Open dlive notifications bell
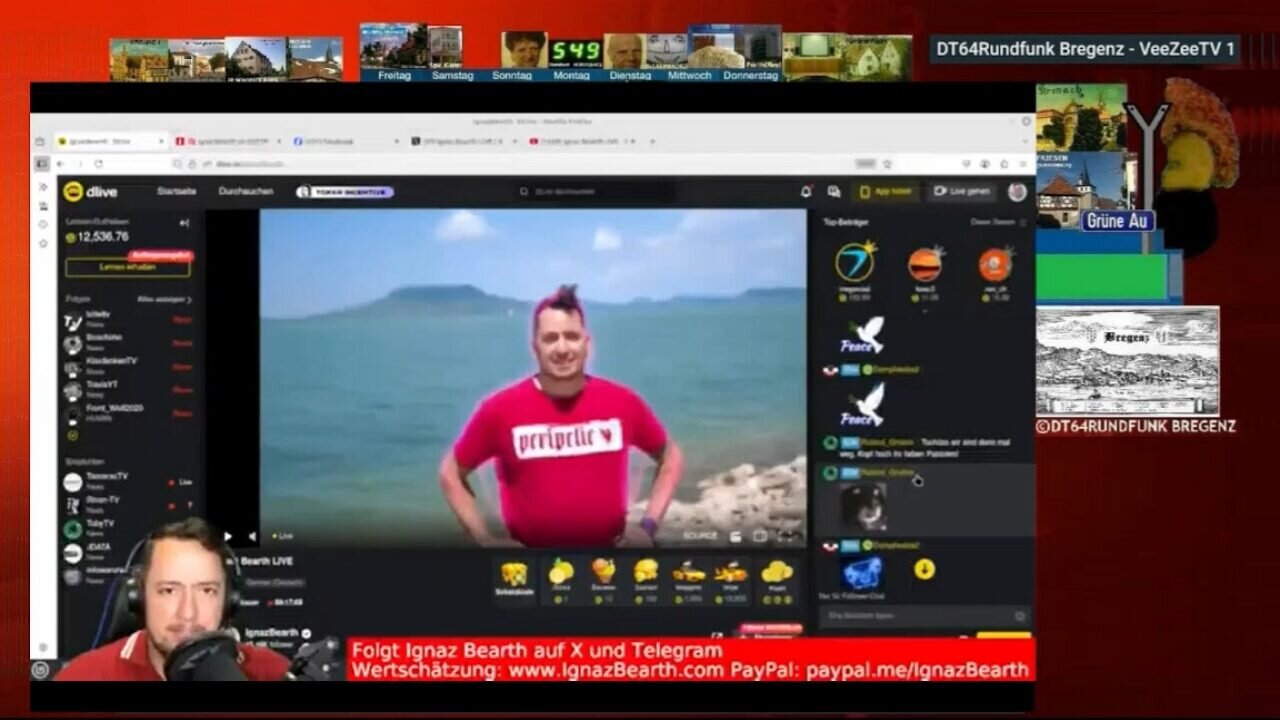Image resolution: width=1280 pixels, height=720 pixels. click(806, 191)
